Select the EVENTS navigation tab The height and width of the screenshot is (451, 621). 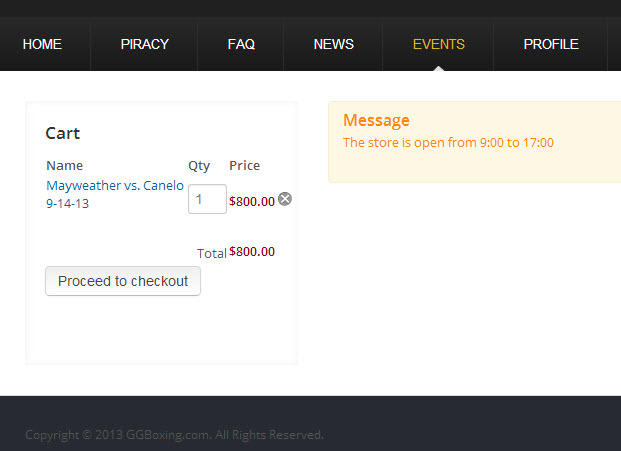pos(438,44)
